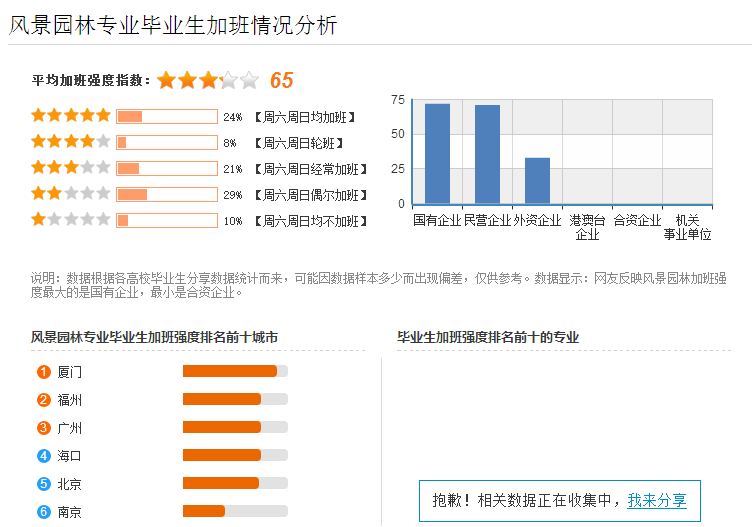This screenshot has width=754, height=527.
Task: Click the 8% progress bar
Action: [167, 142]
